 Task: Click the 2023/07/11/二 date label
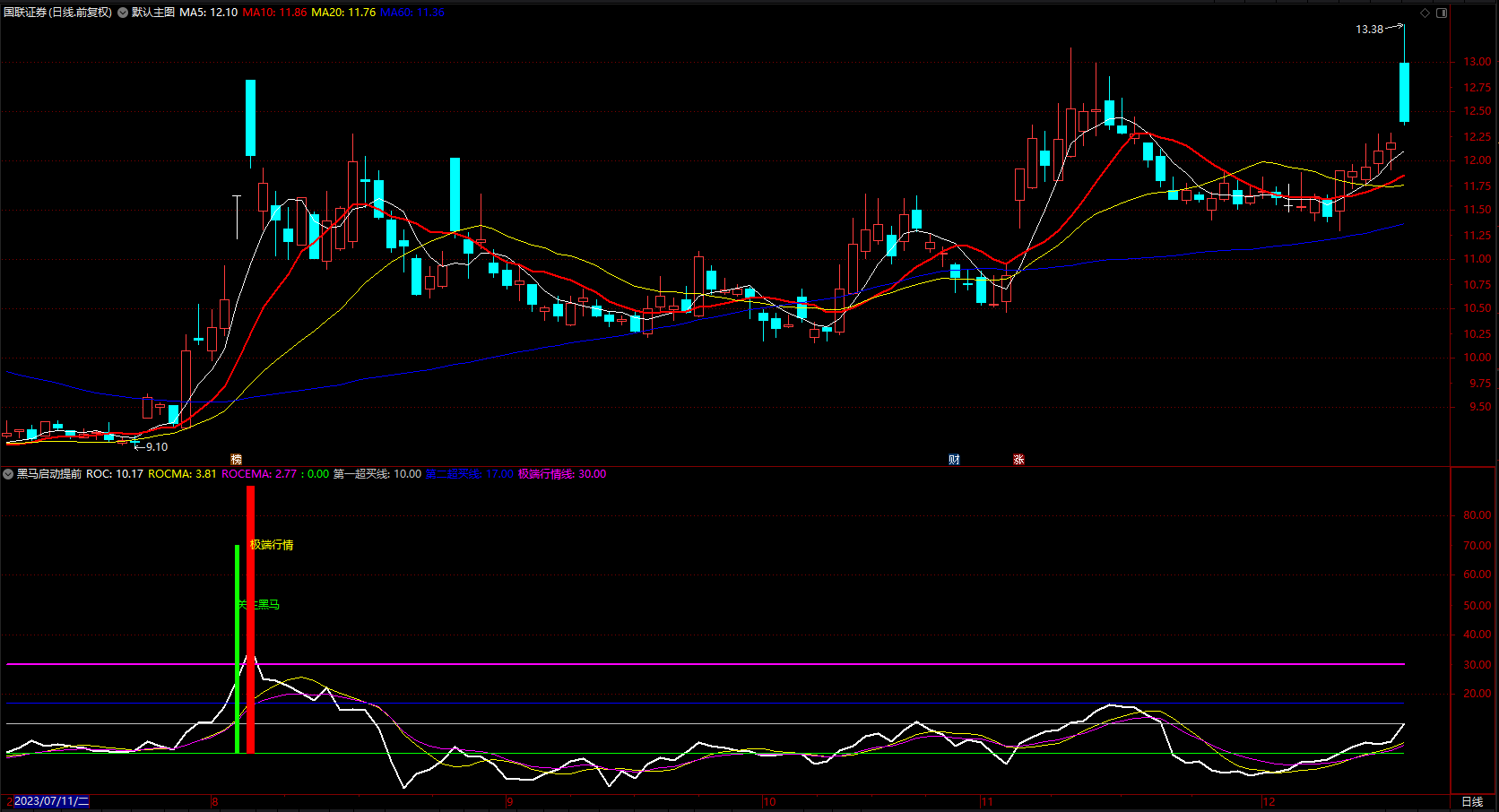[x=51, y=801]
